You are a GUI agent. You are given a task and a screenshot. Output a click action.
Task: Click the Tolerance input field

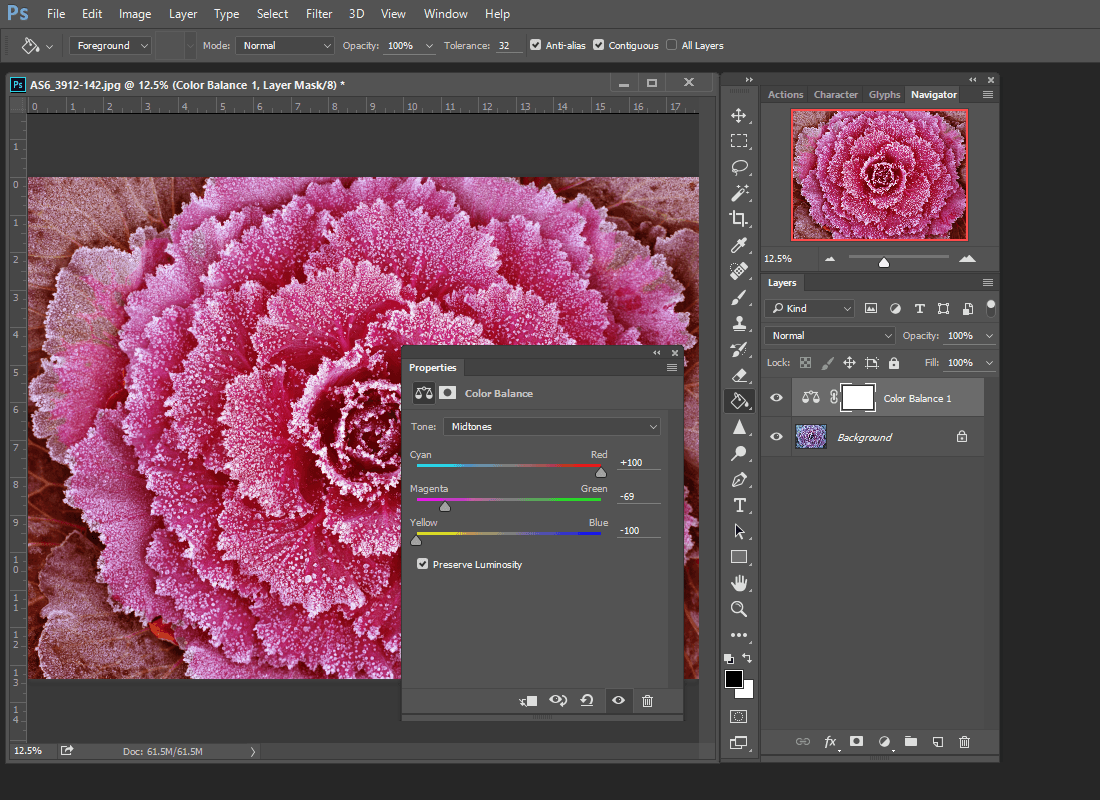(509, 46)
